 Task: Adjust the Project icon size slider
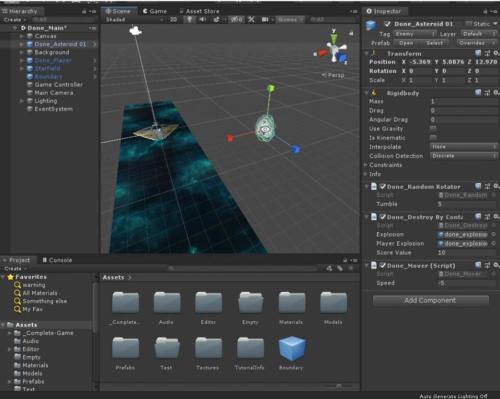pyautogui.click(x=339, y=386)
